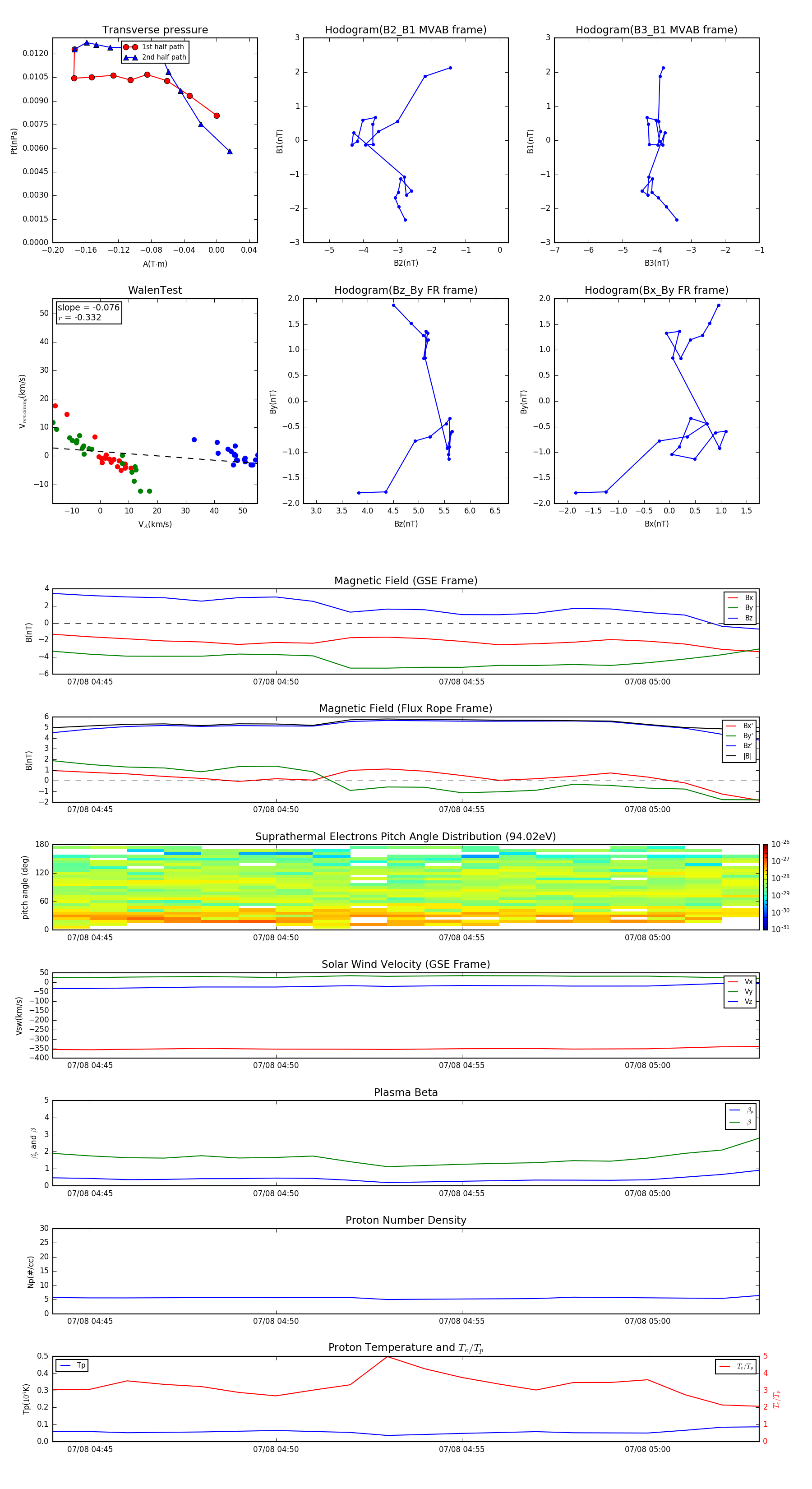Viewport: 812px width, 1489px height.
Task: Click the "2nd half path" legend entry
Action: pyautogui.click(x=155, y=57)
